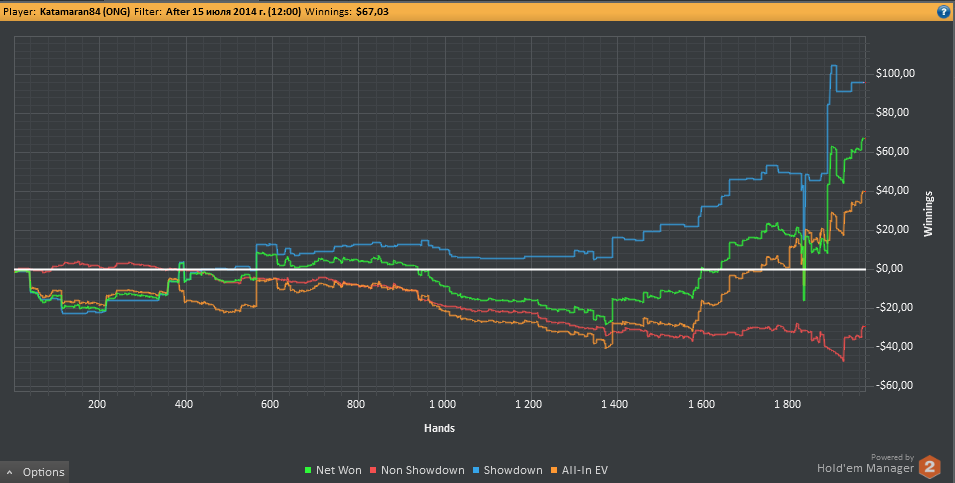Toggle the Net Won series via its legend label
The height and width of the screenshot is (483, 955).
(x=339, y=470)
